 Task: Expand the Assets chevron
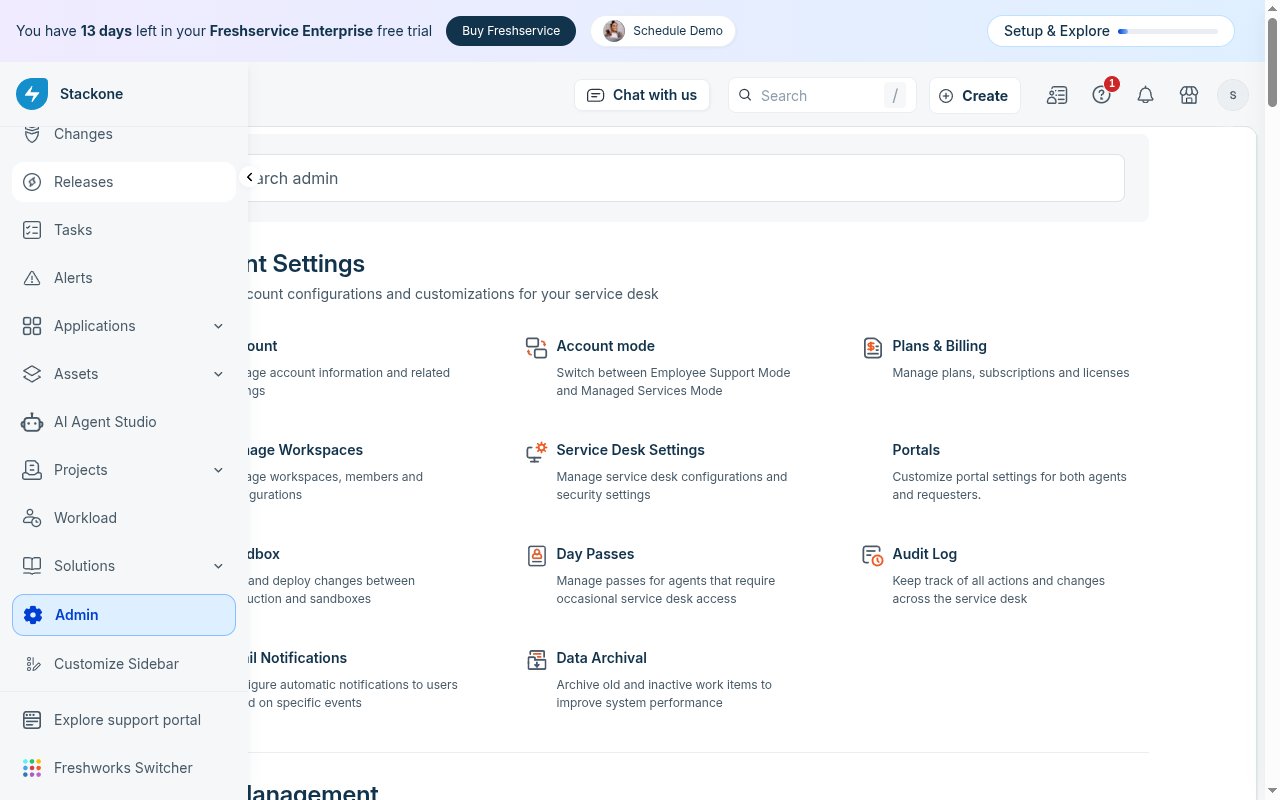coord(218,374)
